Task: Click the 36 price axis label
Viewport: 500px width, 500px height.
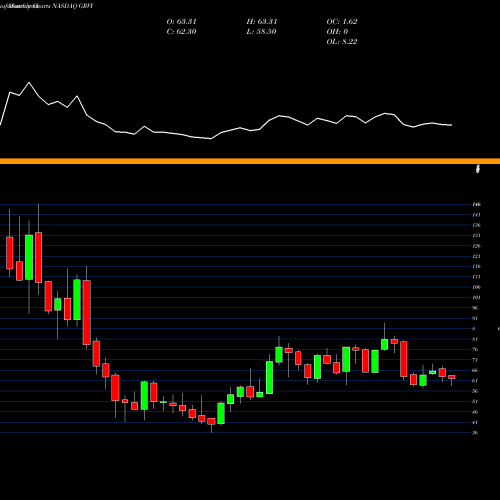Action: pos(475,432)
